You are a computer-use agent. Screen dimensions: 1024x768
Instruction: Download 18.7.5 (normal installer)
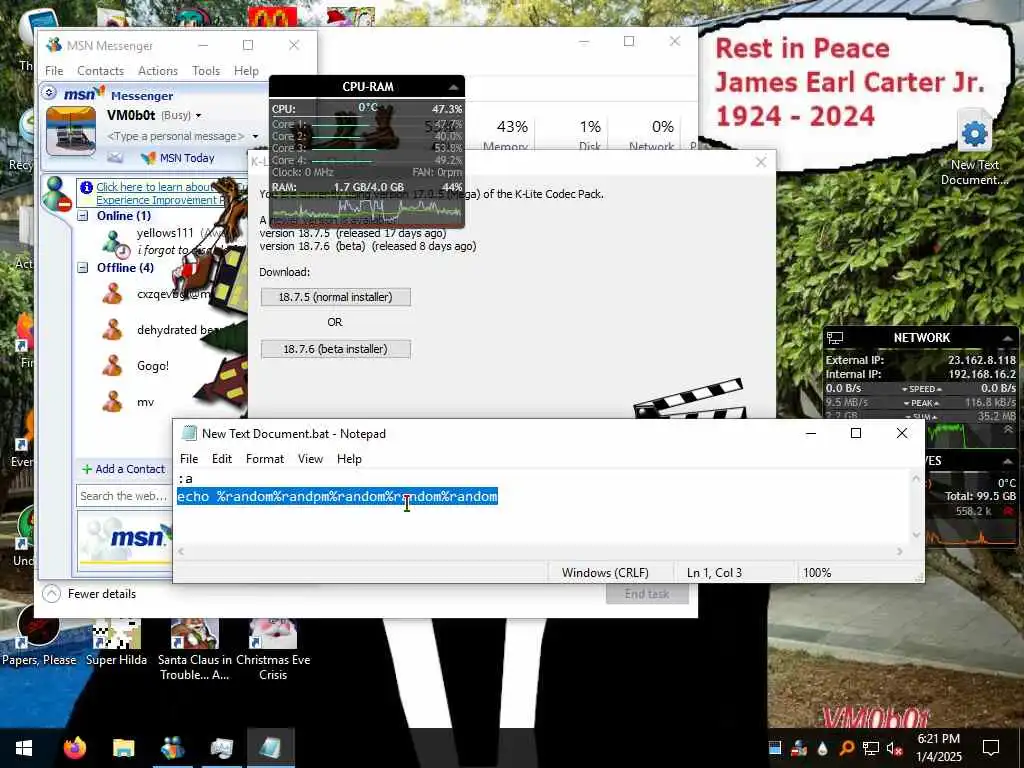[336, 297]
